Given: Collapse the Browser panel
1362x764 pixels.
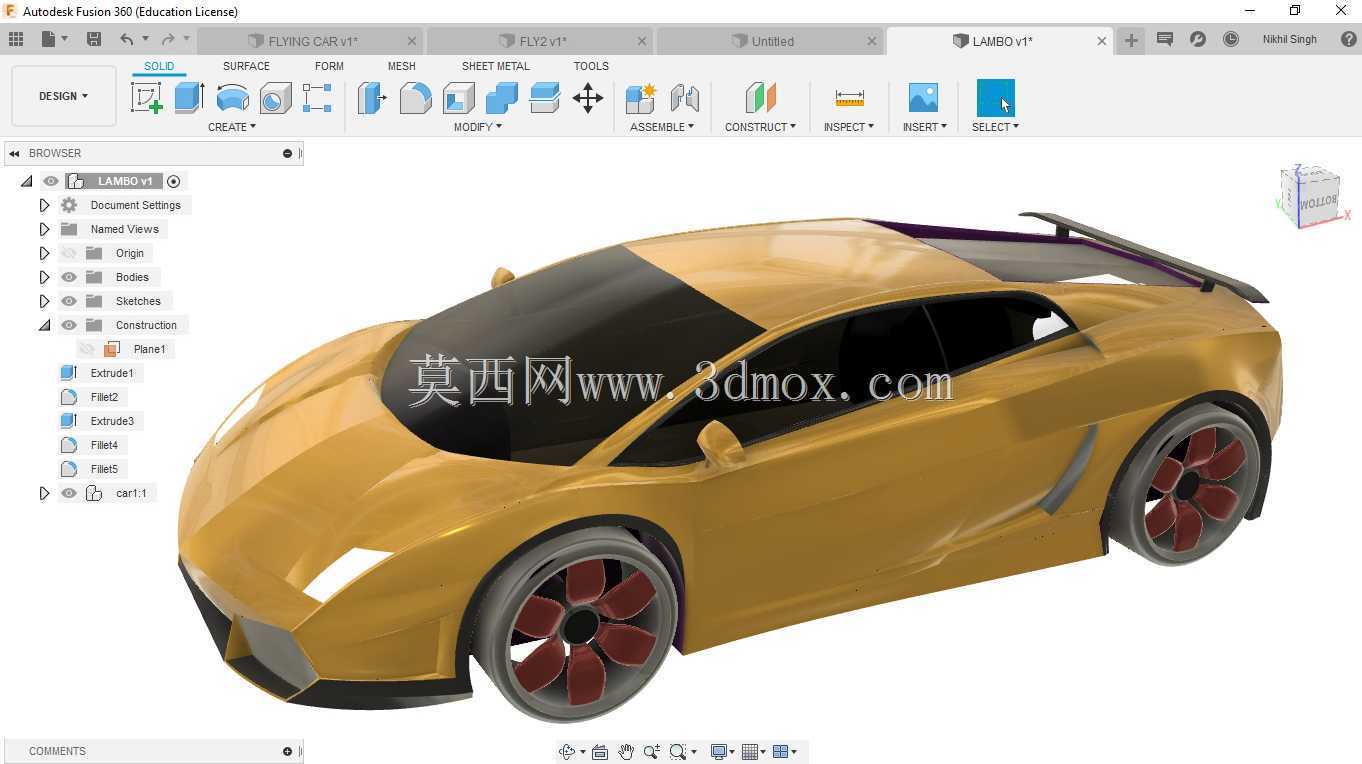Looking at the screenshot, I should pos(14,153).
